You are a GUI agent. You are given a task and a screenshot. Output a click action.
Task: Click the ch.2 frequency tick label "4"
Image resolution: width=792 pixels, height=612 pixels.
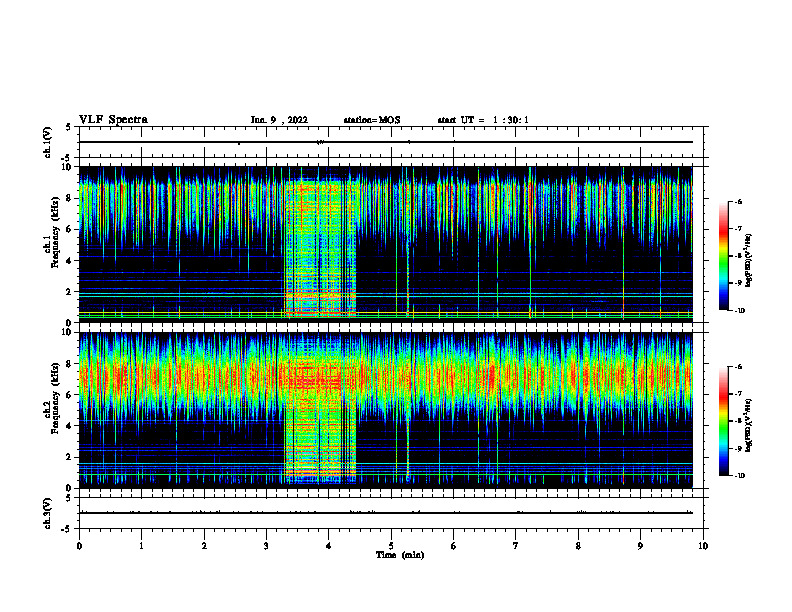coord(69,426)
